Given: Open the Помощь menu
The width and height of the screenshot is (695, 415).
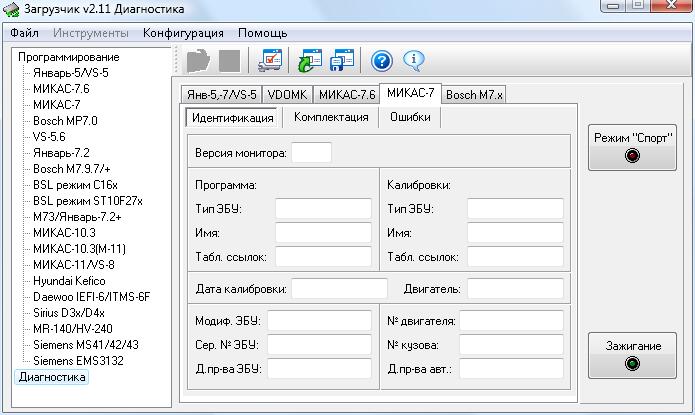Looking at the screenshot, I should (262, 33).
